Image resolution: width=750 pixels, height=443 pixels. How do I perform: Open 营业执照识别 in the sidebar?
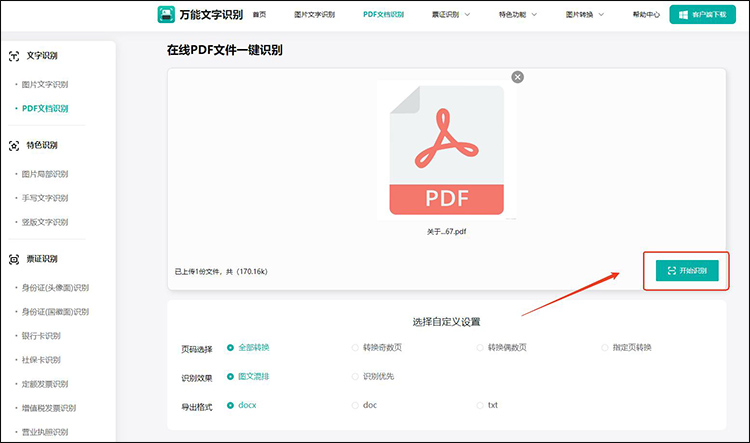coord(45,432)
